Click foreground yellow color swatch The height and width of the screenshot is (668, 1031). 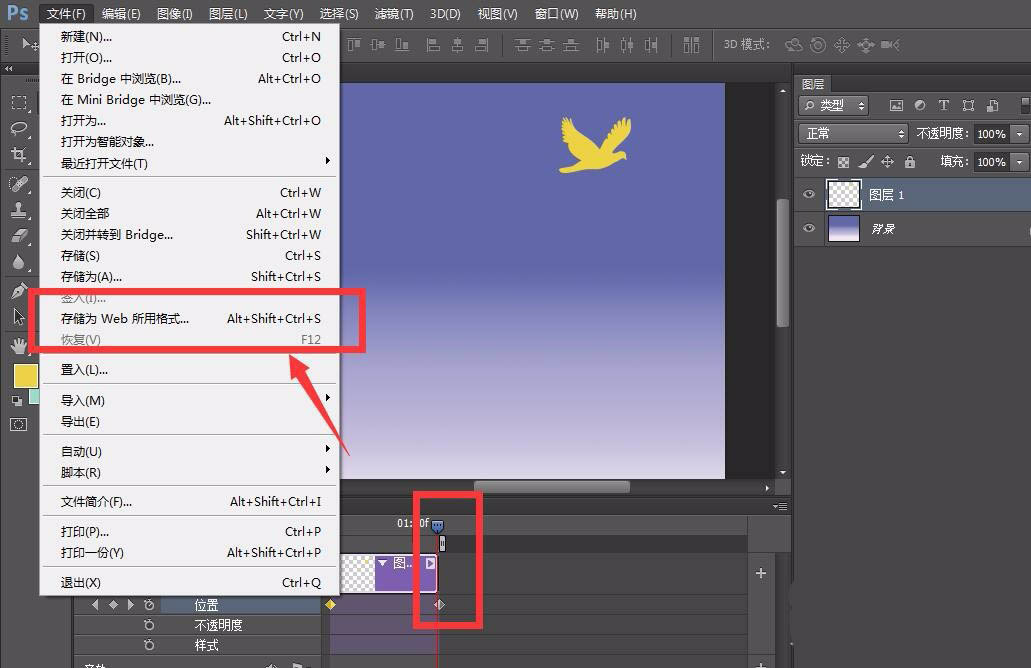click(26, 376)
